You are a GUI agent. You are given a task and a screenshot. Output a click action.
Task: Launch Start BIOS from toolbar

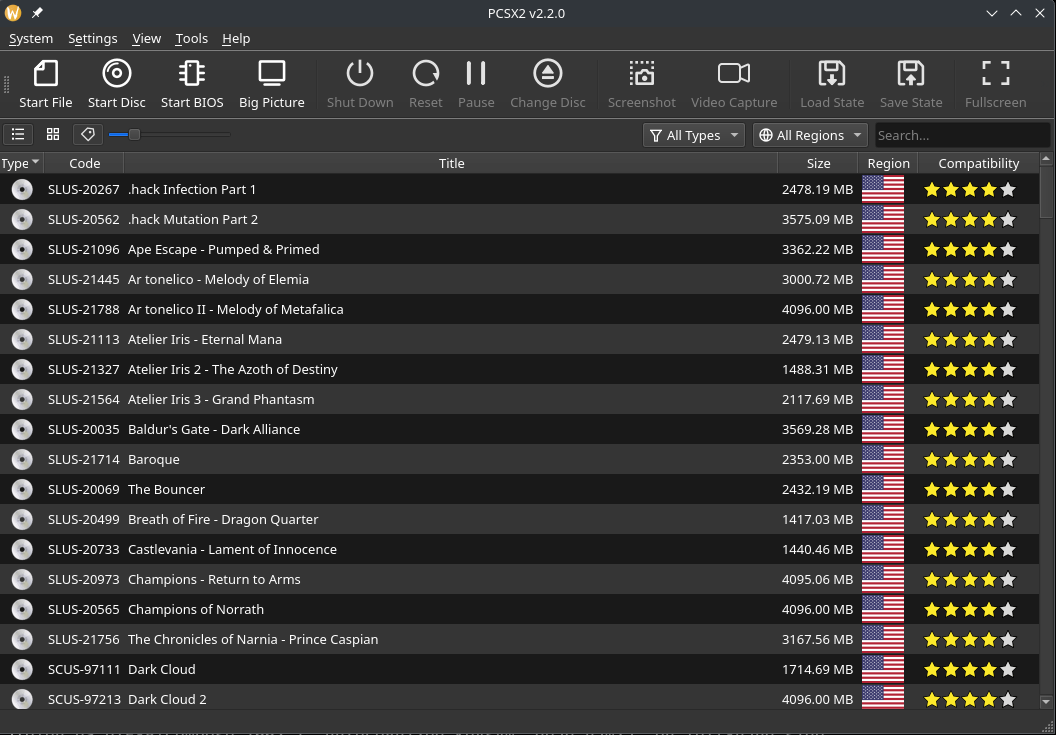[192, 73]
